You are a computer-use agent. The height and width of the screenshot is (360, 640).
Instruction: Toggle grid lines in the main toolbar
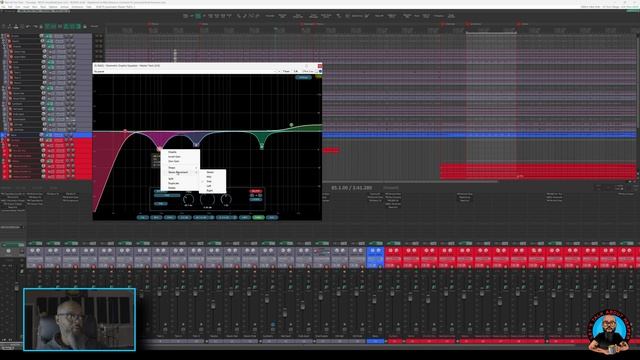72,26
